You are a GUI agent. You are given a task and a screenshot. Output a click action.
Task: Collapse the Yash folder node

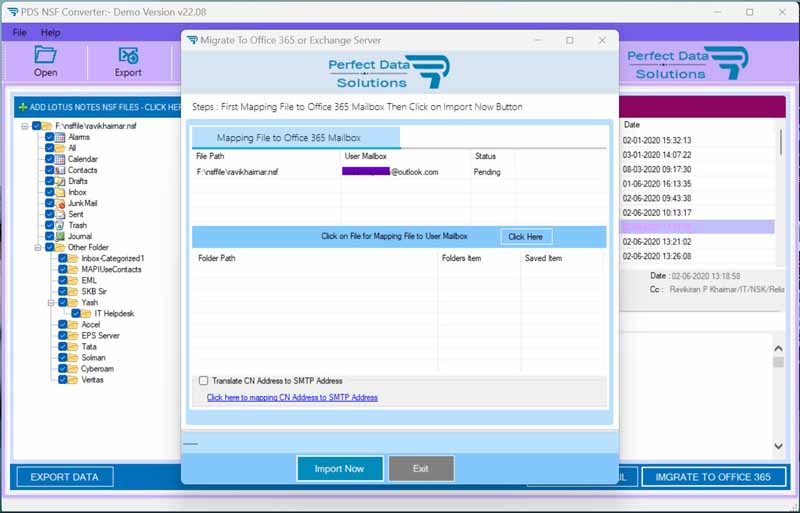51,303
